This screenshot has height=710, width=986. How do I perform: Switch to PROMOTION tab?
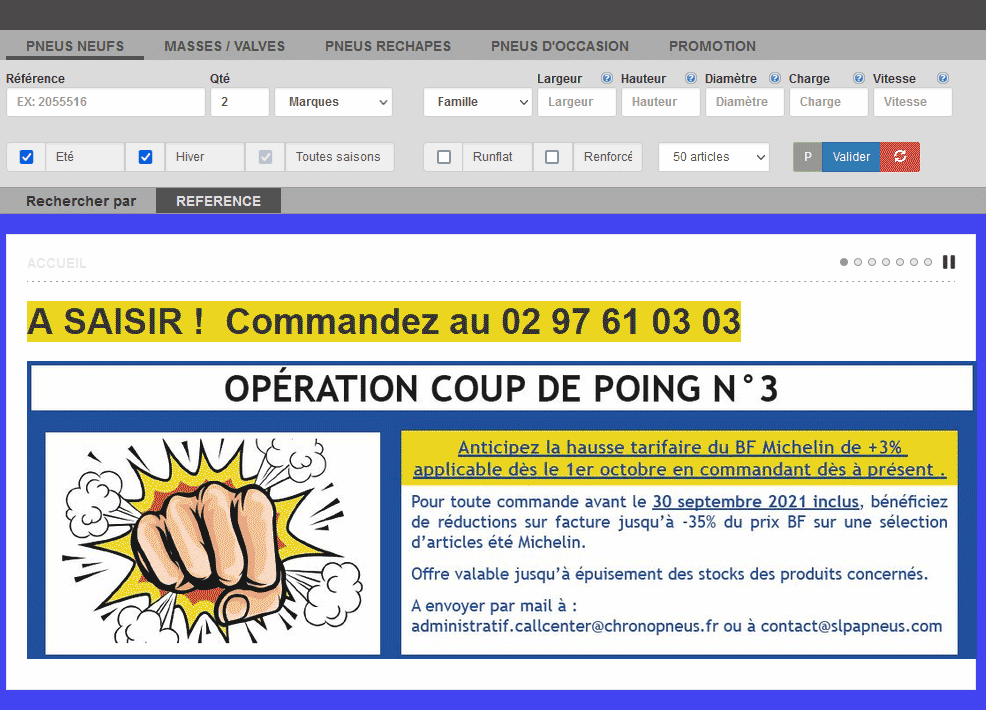pos(712,46)
